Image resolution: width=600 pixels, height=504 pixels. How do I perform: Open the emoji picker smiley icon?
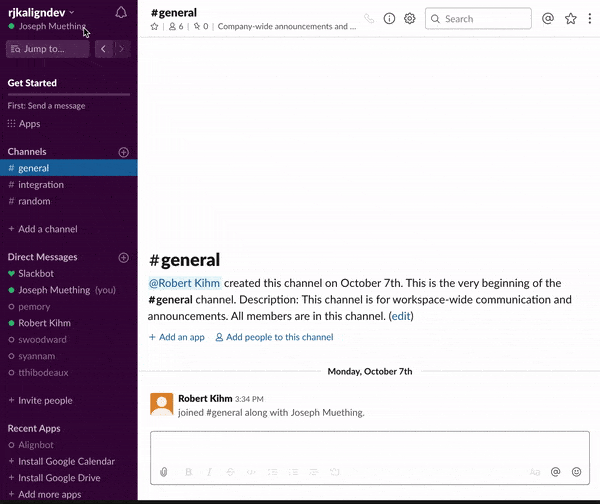click(x=576, y=471)
